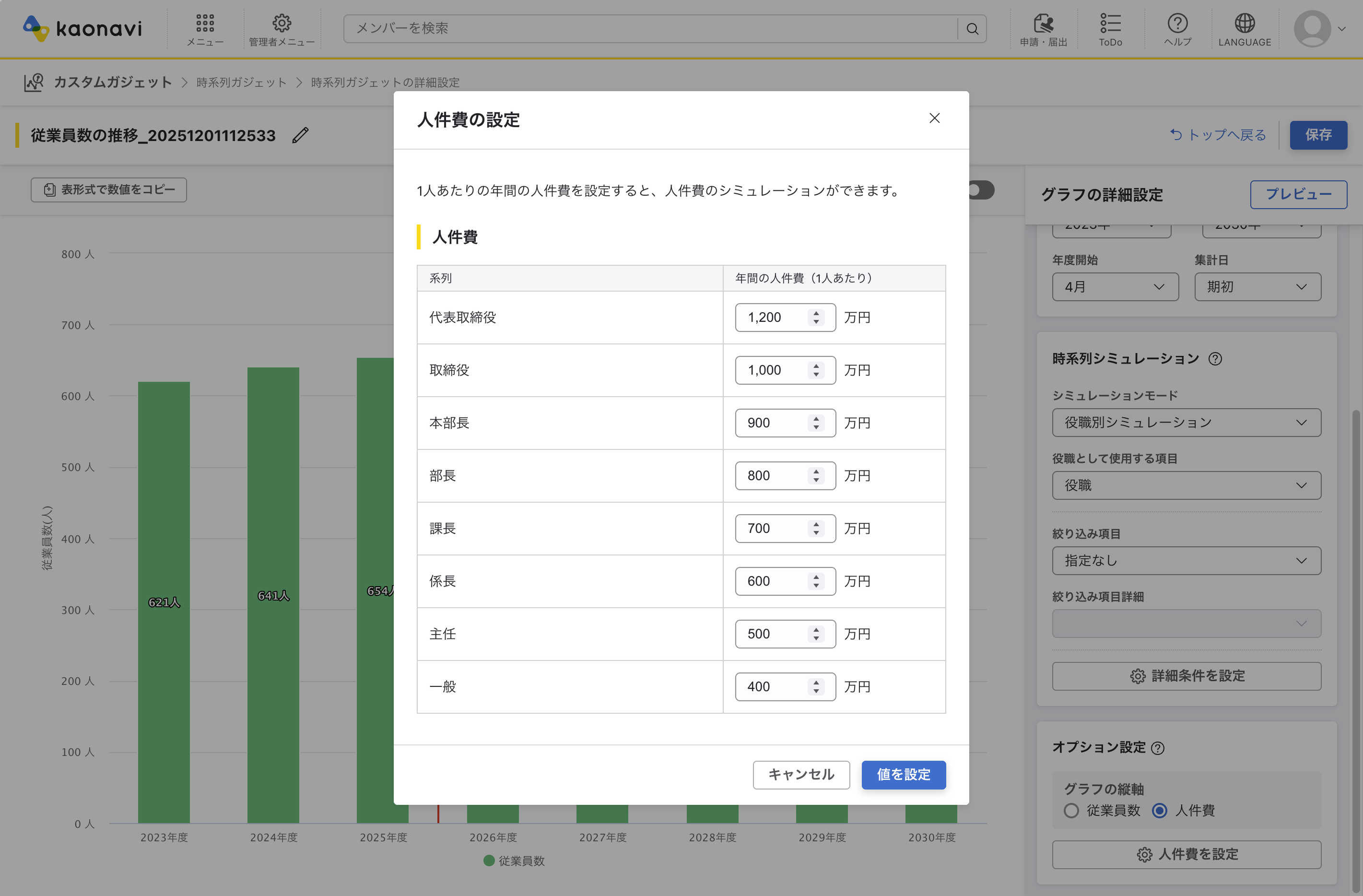Select the 従業員数 radio button

(x=1071, y=810)
